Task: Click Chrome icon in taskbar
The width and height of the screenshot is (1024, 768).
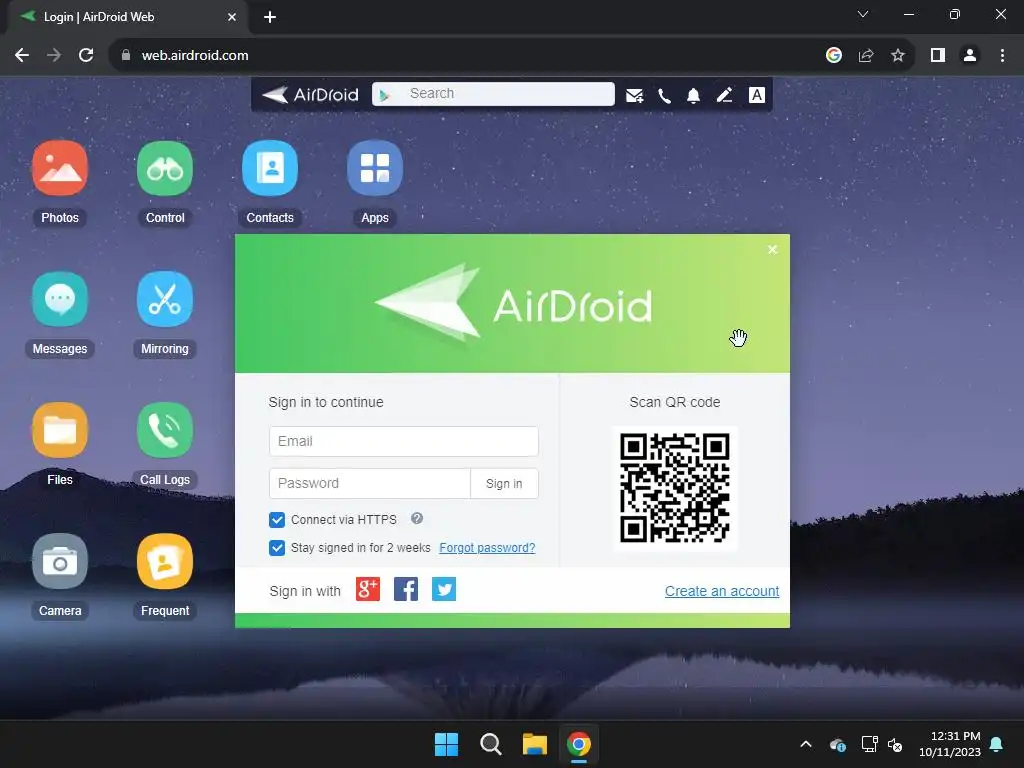Action: (x=579, y=744)
